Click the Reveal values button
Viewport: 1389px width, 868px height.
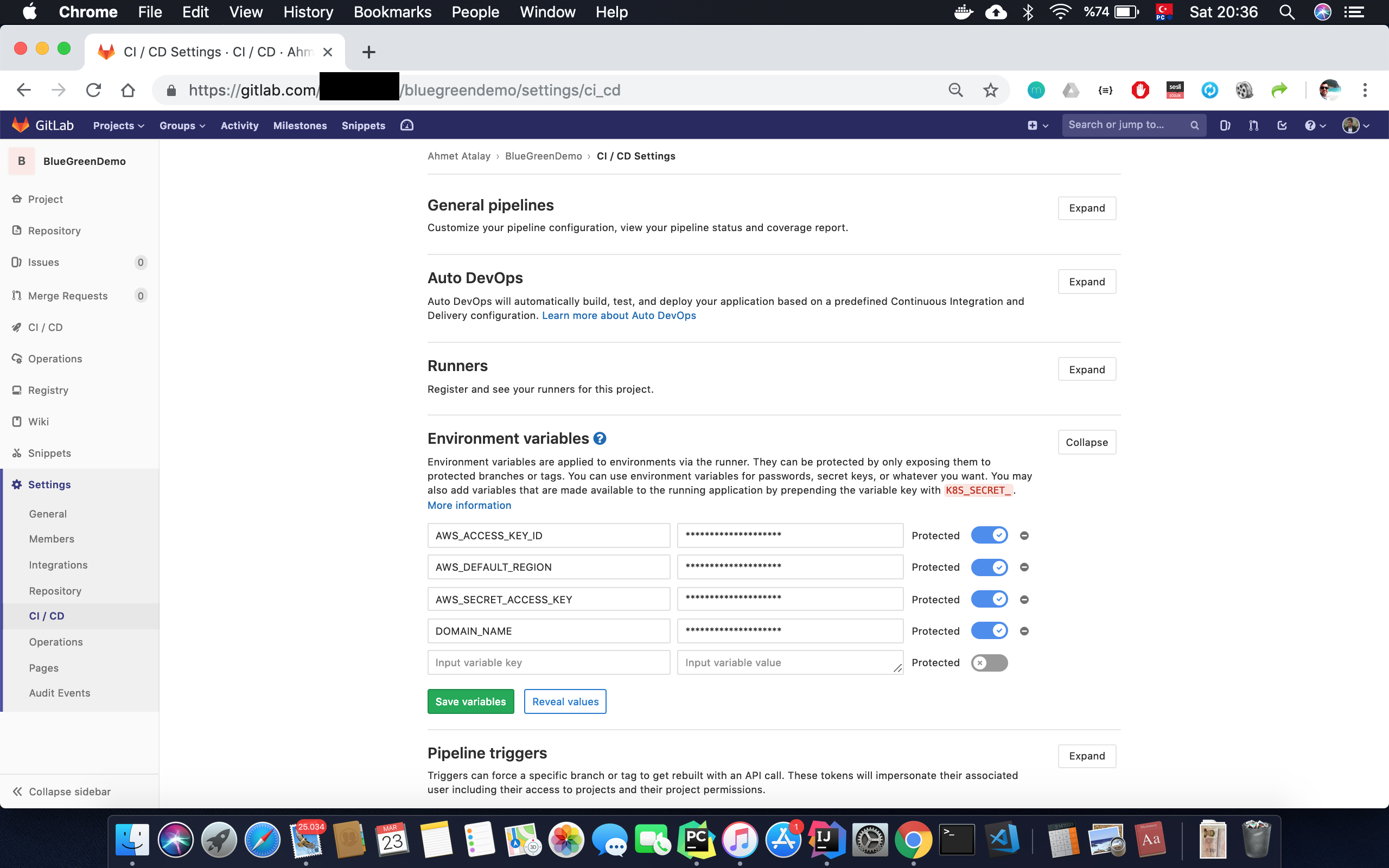pos(565,701)
